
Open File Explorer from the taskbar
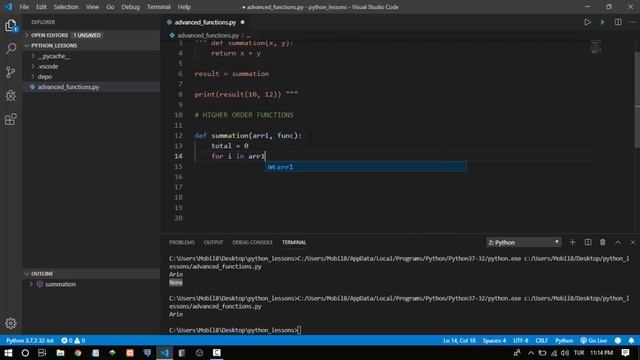pyautogui.click(x=60, y=353)
